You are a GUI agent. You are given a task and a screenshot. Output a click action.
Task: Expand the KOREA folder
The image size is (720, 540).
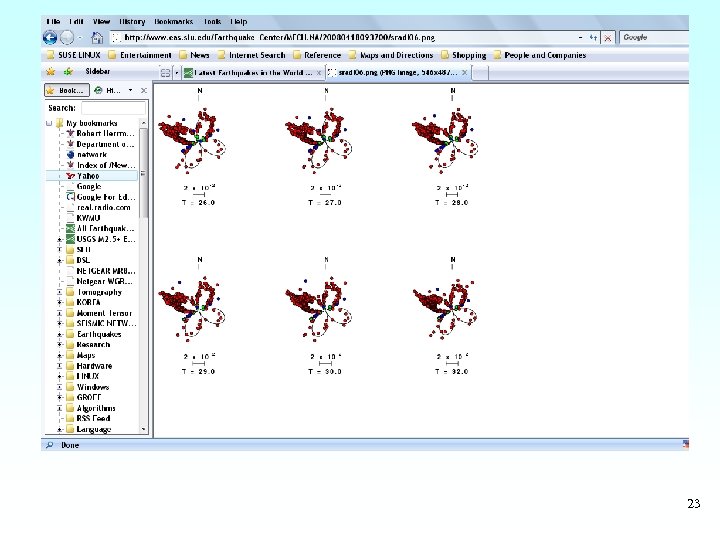pyautogui.click(x=59, y=303)
